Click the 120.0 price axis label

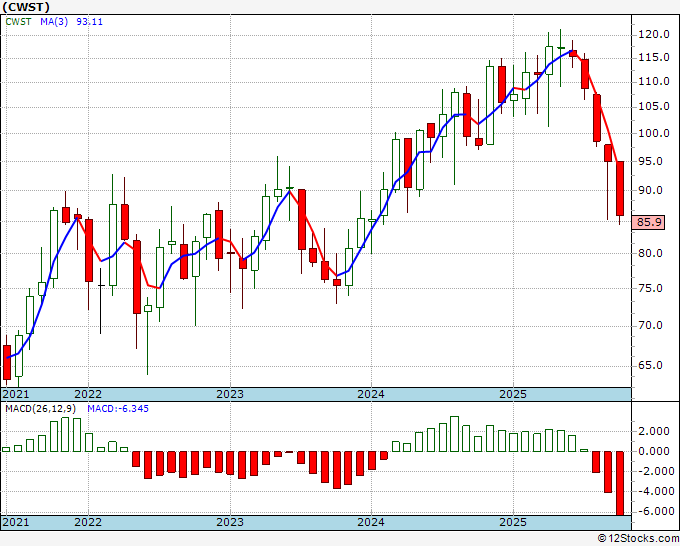pyautogui.click(x=654, y=35)
